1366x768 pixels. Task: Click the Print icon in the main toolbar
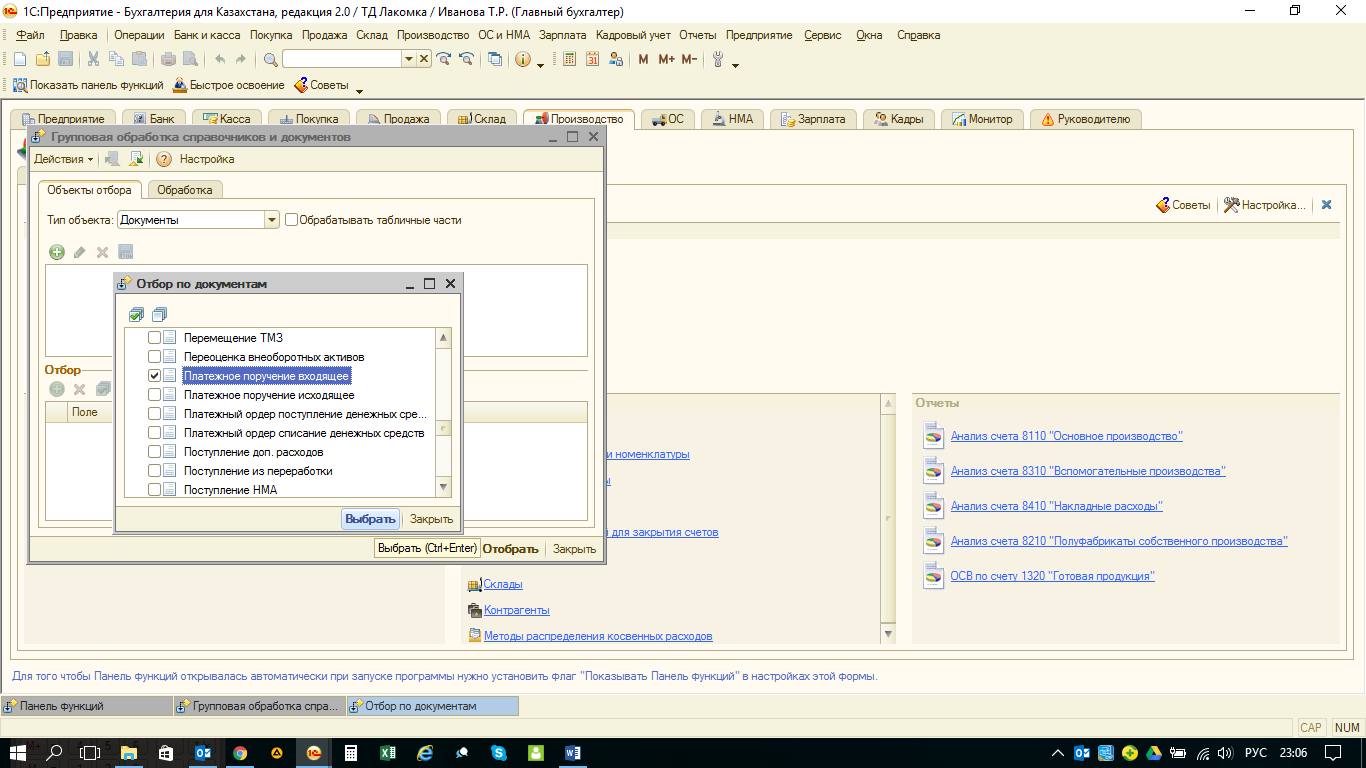[x=167, y=59]
